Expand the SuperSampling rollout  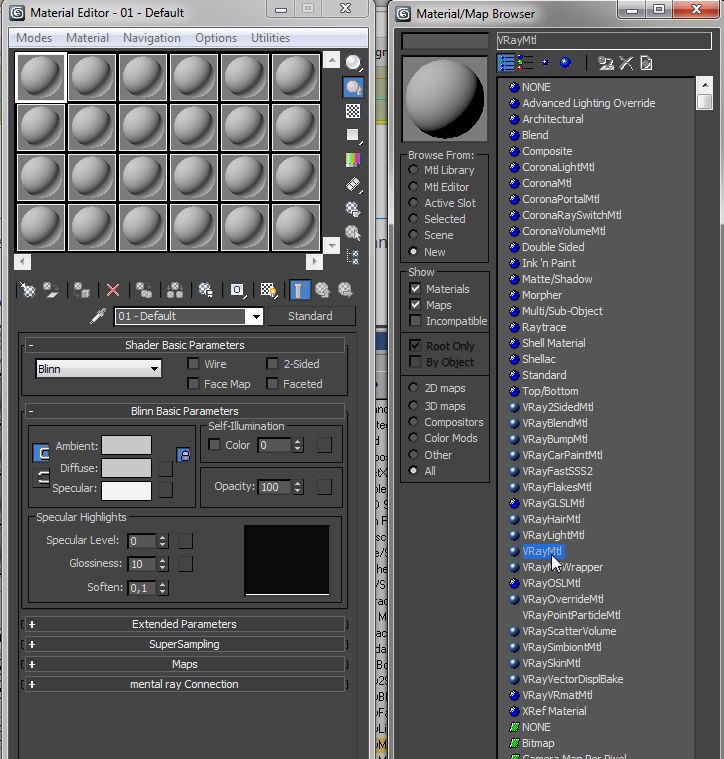coord(184,644)
